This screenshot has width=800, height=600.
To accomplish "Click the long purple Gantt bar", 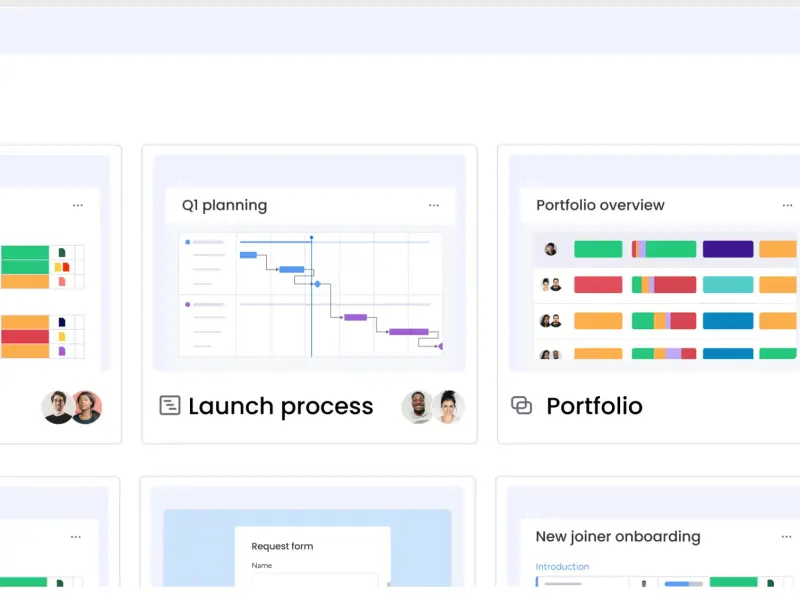I will click(408, 332).
